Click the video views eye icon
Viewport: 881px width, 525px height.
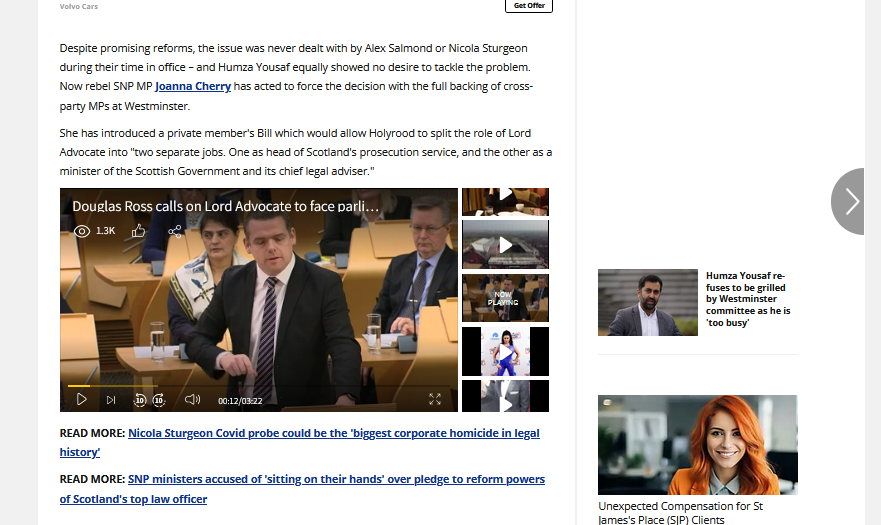[82, 231]
